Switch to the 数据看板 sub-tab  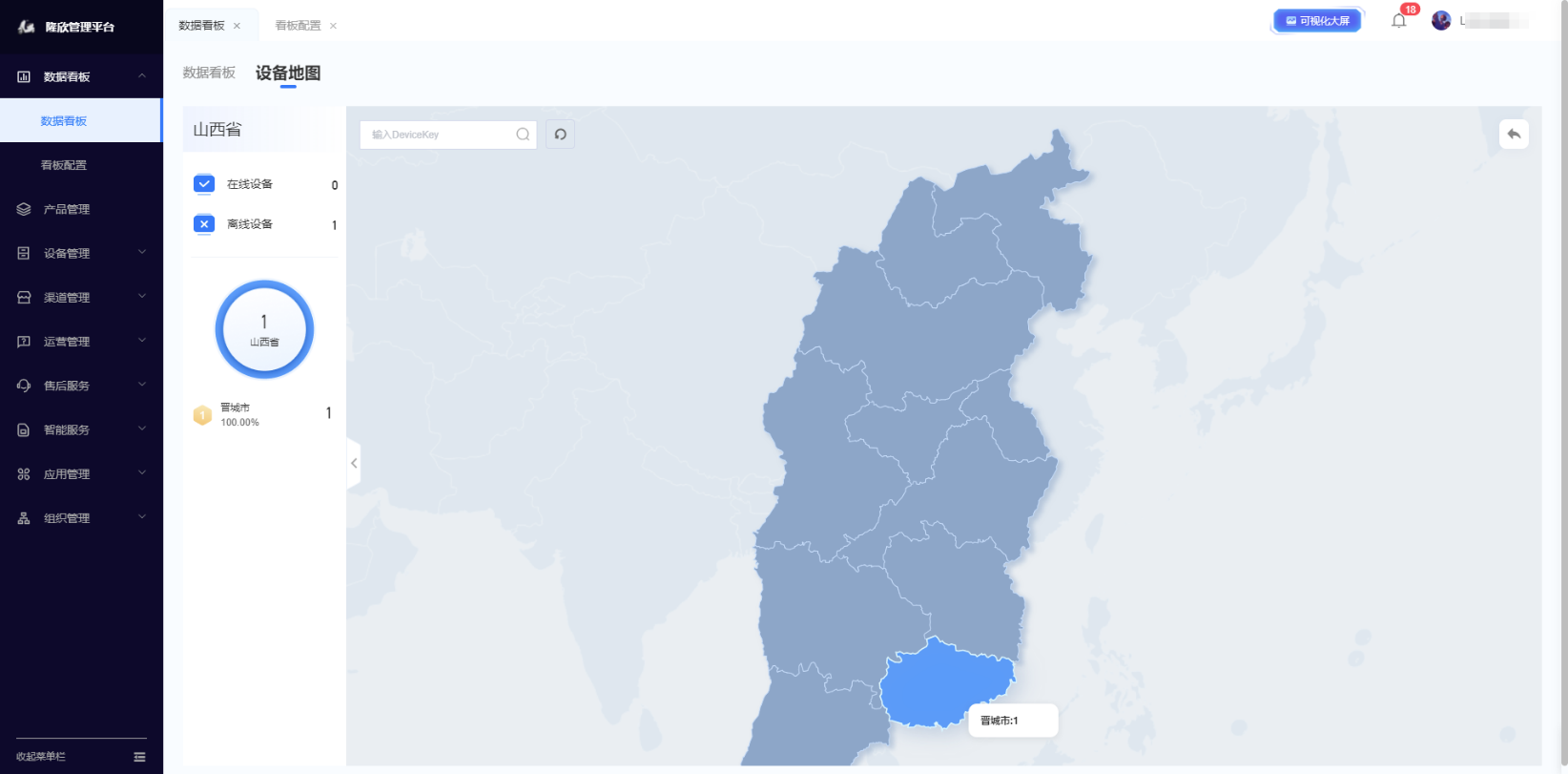(209, 73)
